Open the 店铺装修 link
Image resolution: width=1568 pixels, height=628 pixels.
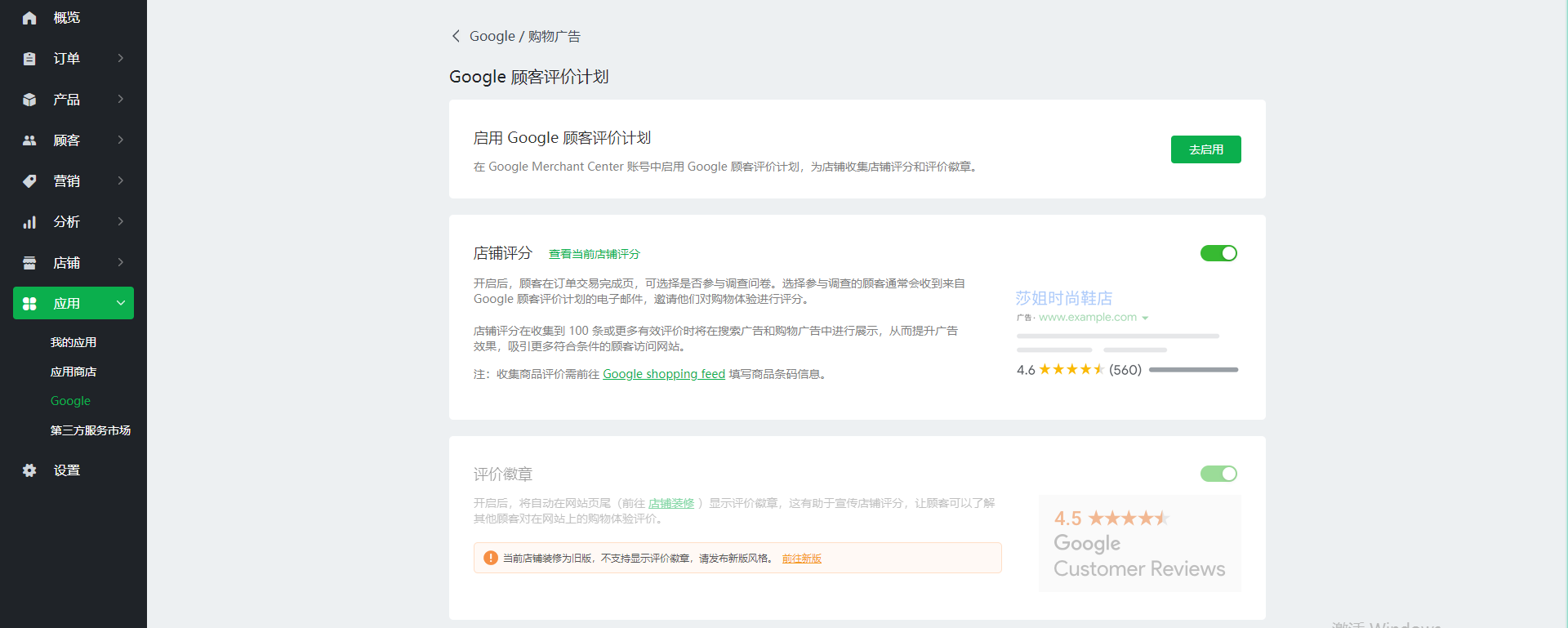(671, 503)
